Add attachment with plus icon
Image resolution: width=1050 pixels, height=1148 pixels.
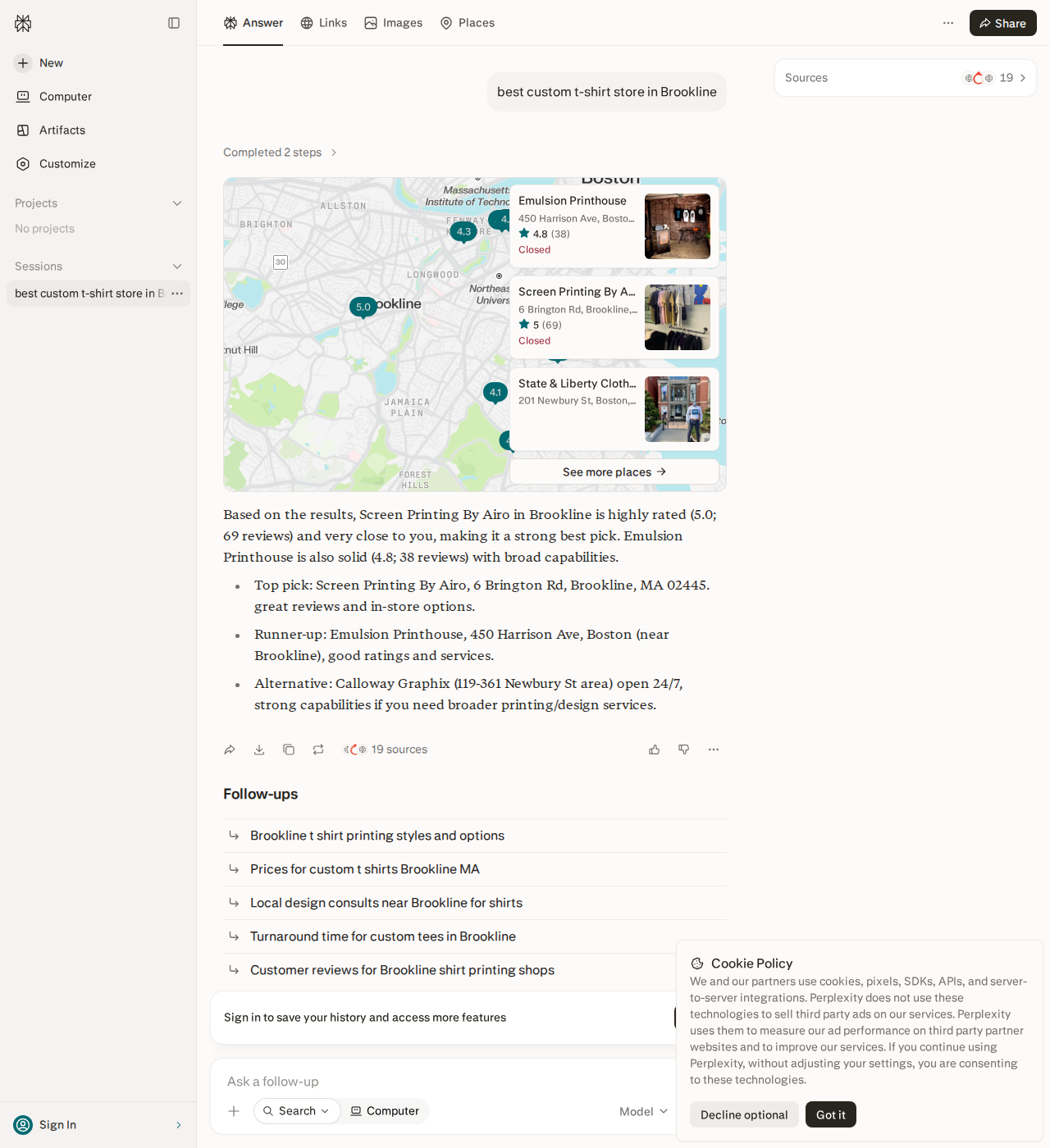[234, 1111]
